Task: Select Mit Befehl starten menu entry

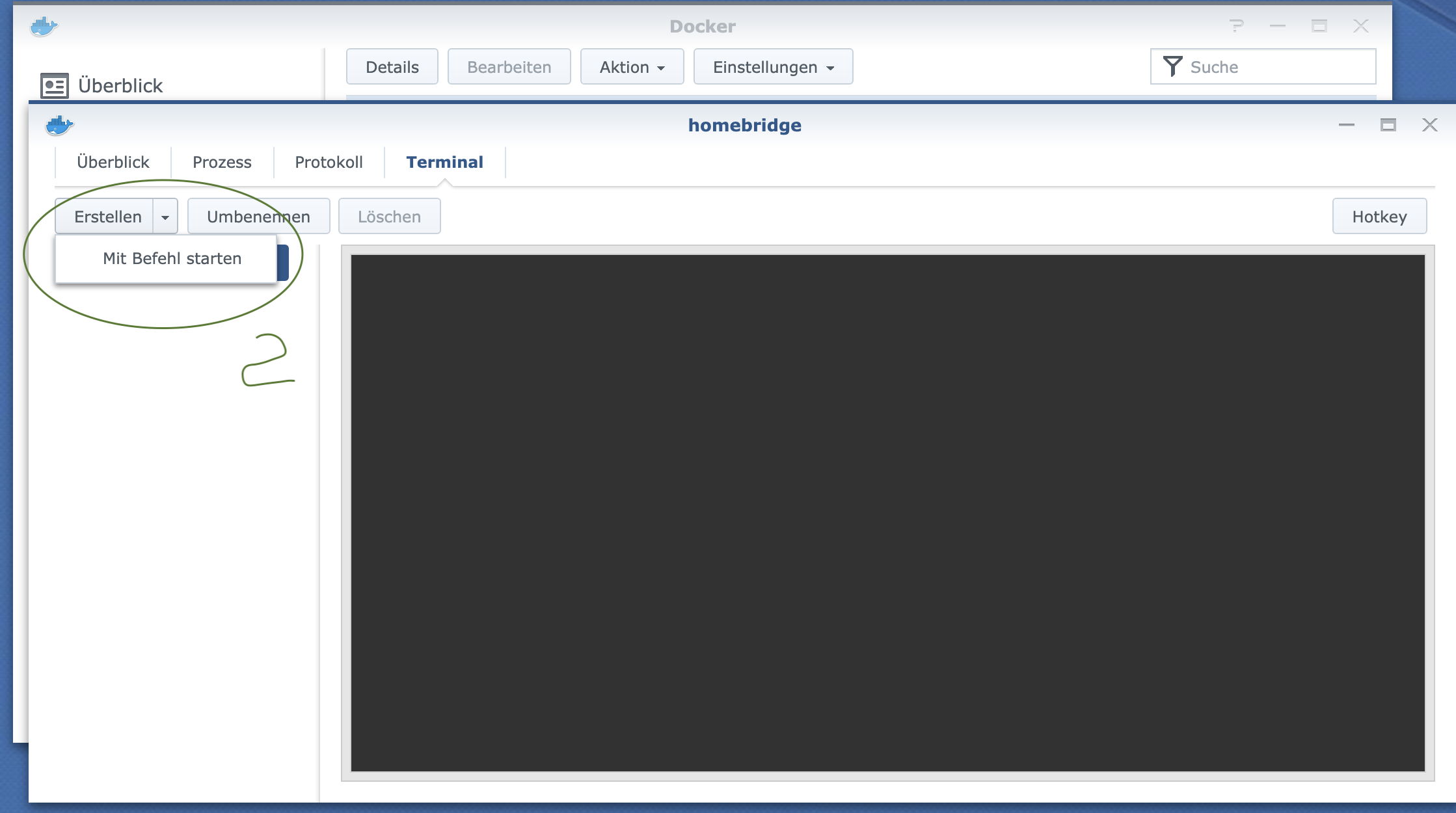Action: point(172,258)
